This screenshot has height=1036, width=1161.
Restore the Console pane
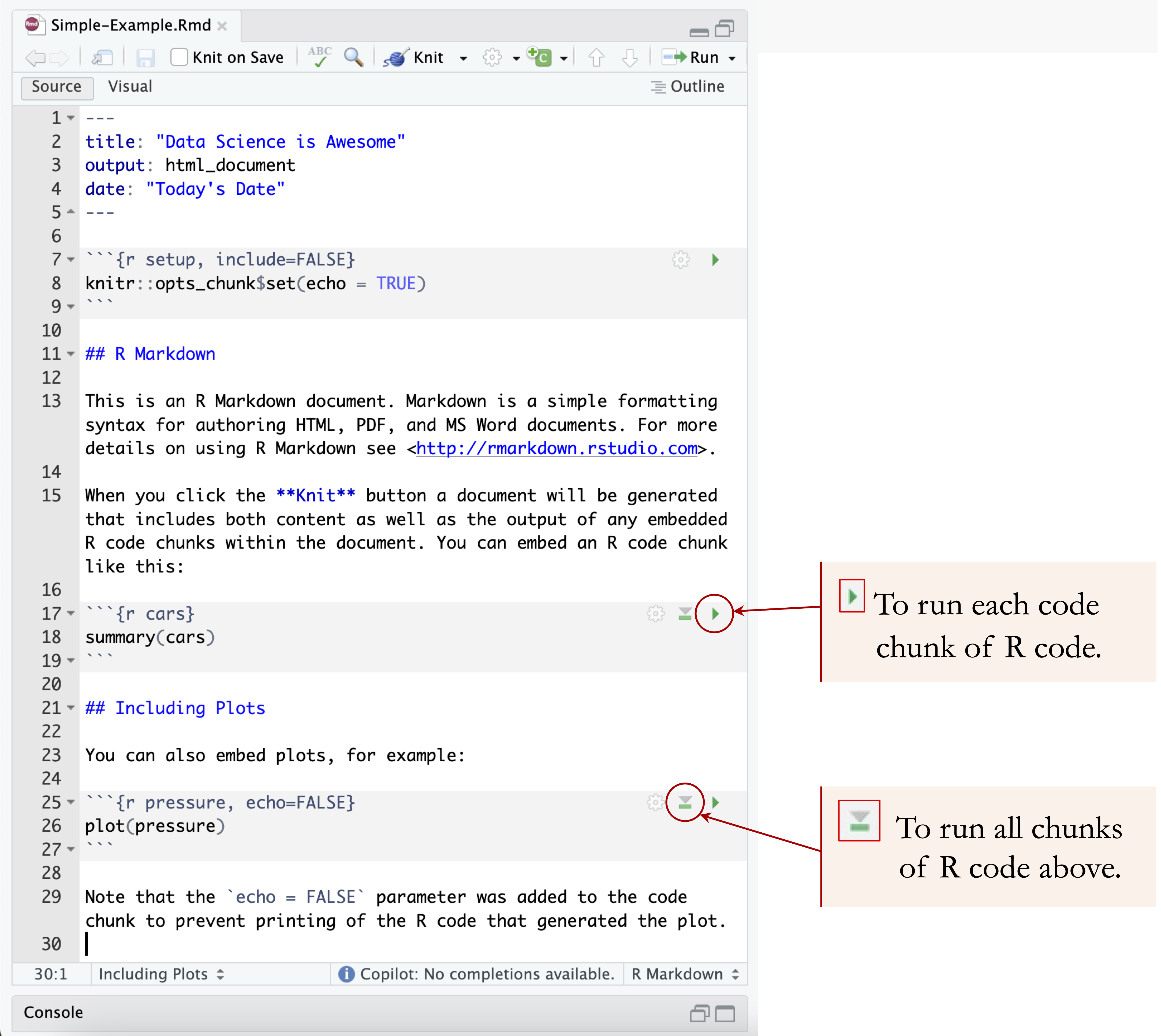pos(700,1014)
